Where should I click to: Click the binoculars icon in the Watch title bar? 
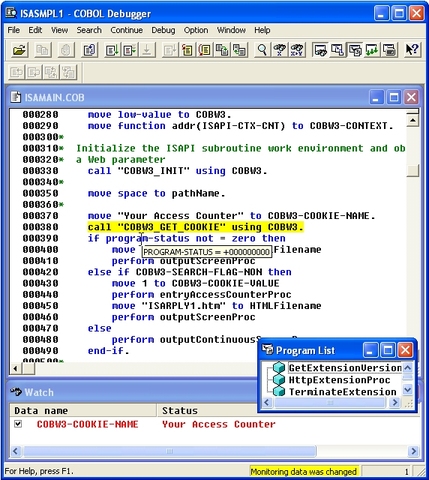click(x=16, y=392)
